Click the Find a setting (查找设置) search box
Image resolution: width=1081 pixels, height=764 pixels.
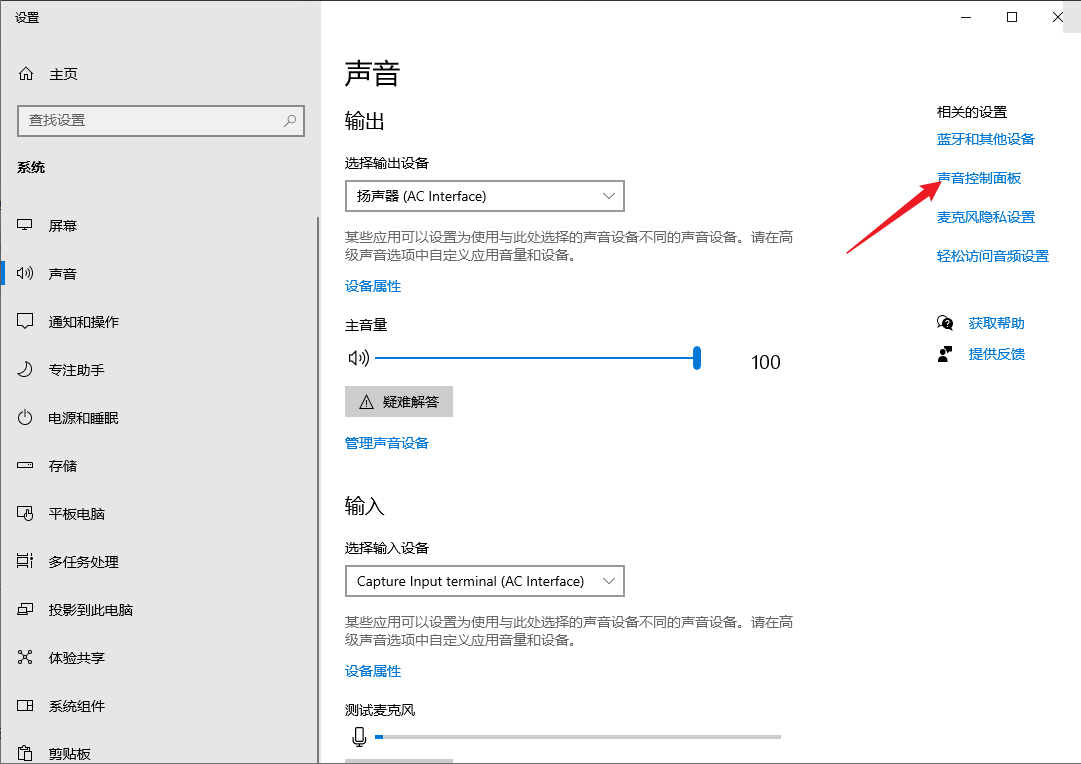tap(150, 120)
